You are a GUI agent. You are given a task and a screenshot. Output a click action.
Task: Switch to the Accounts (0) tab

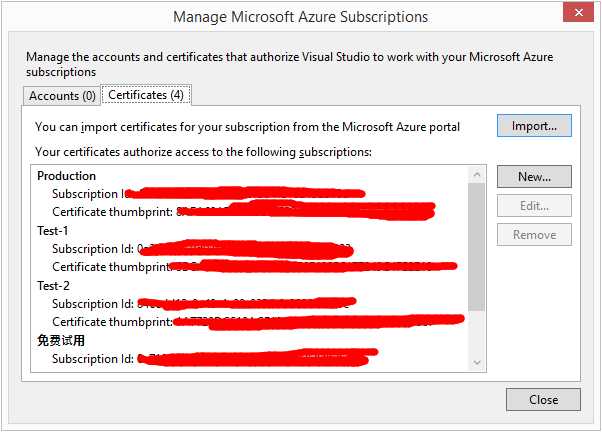pyautogui.click(x=62, y=96)
